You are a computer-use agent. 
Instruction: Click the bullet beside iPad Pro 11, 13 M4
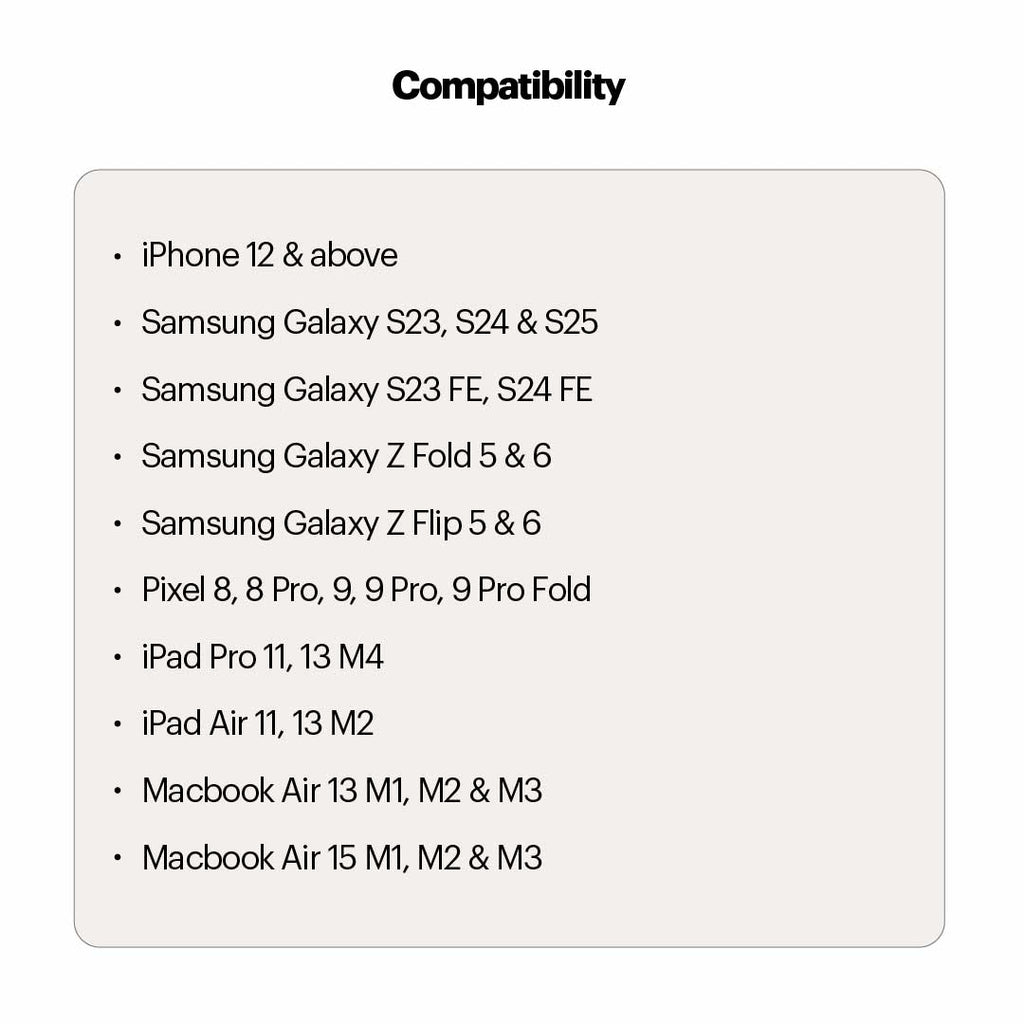118,658
